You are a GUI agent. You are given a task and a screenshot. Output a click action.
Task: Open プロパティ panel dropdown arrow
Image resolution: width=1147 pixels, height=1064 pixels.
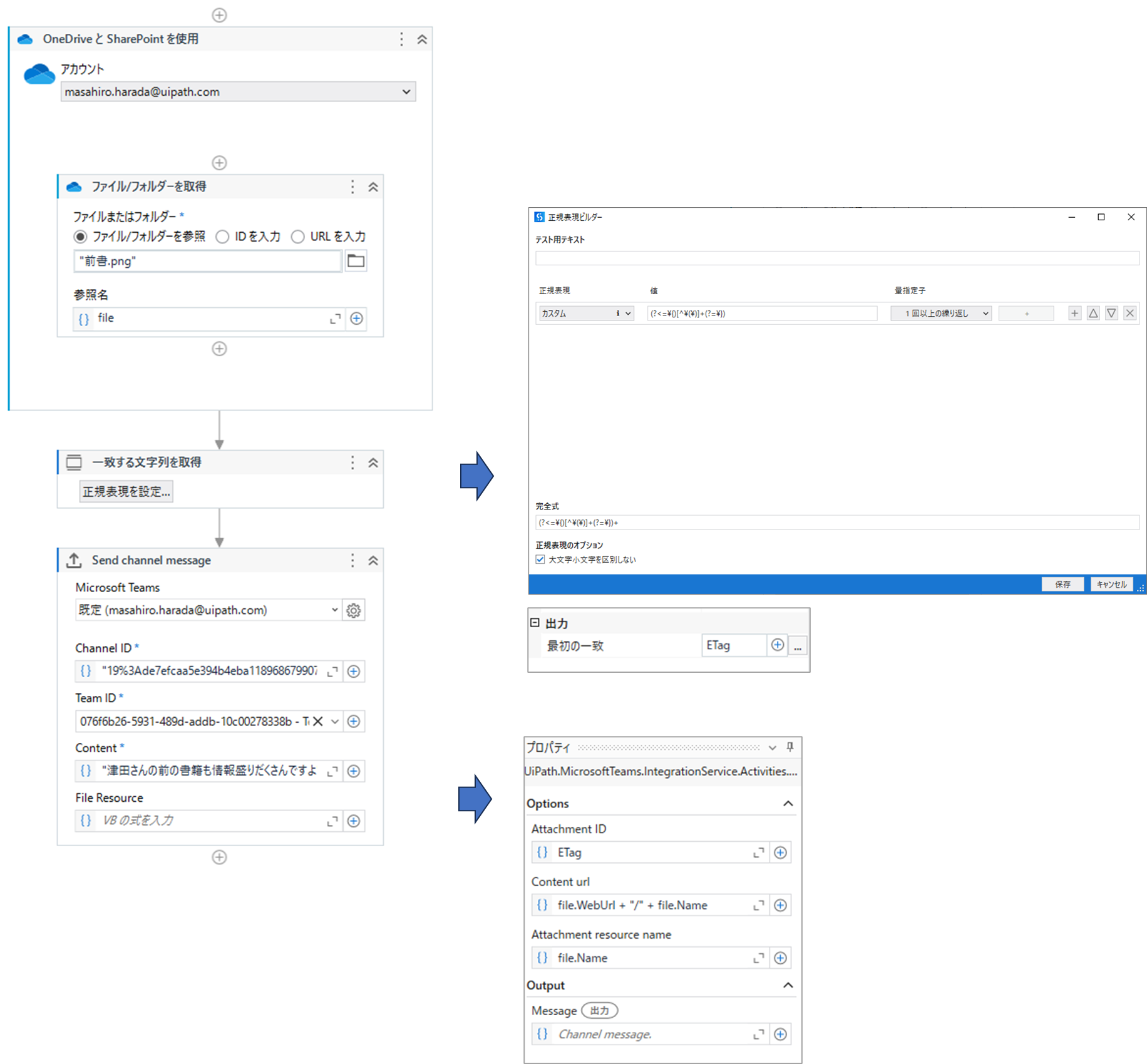772,747
